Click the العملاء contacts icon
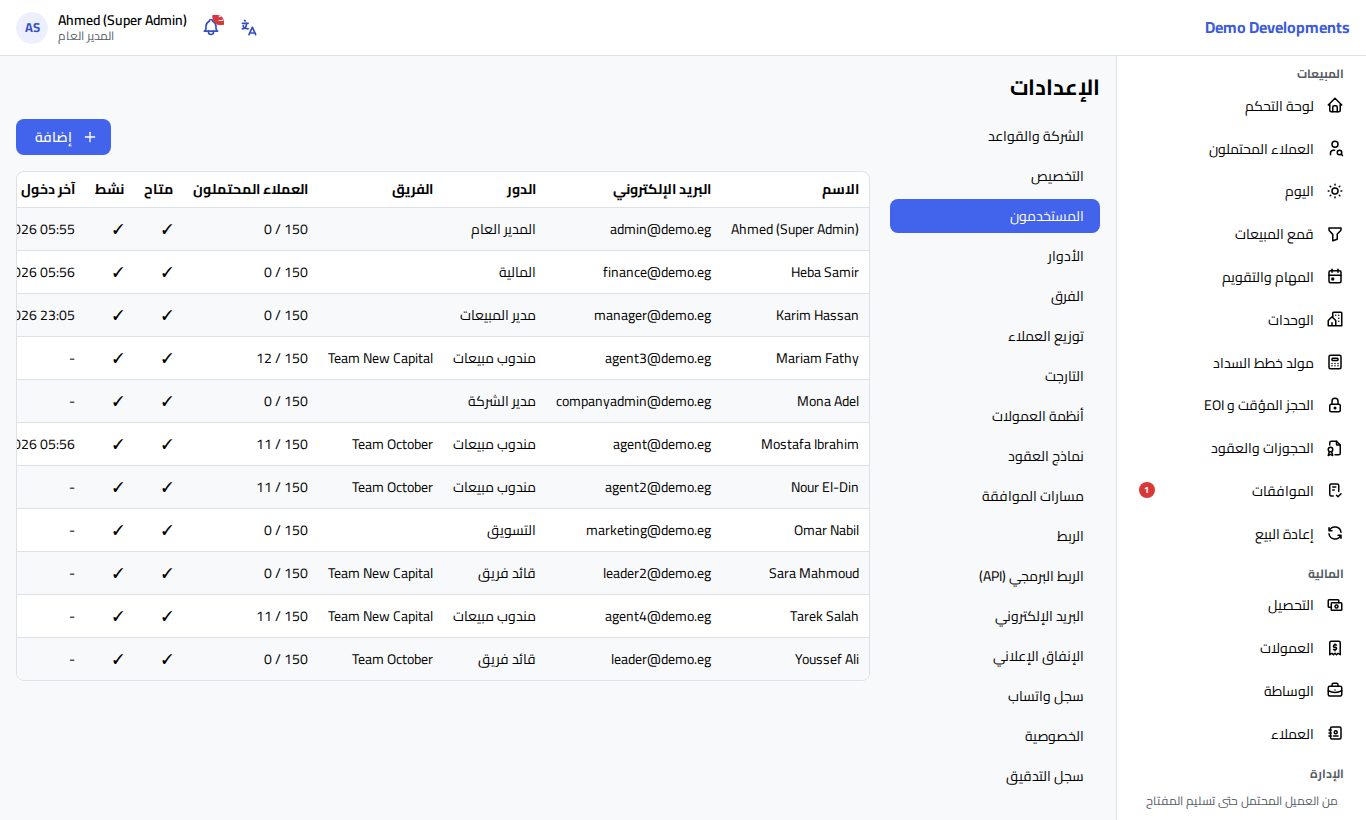Screen dimensions: 1366x820 pos(1334,734)
